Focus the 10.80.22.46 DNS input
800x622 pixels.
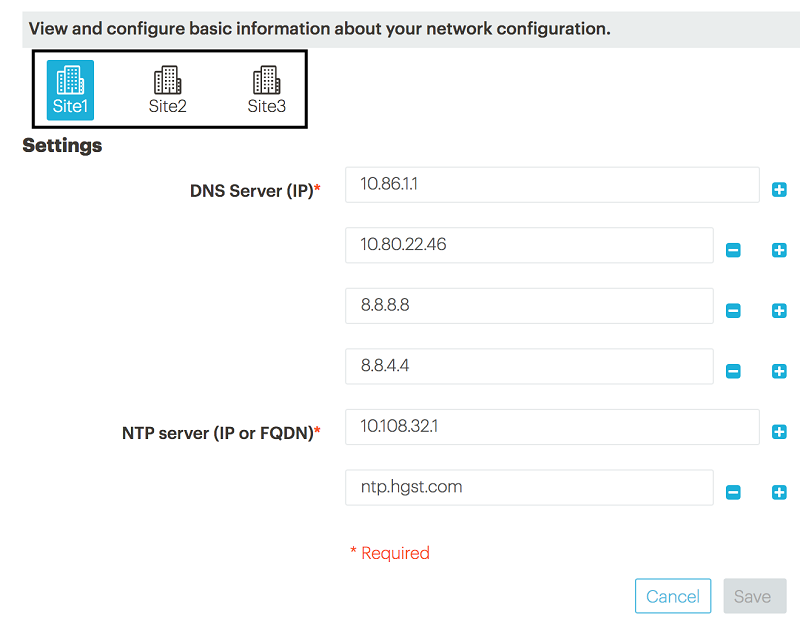(529, 245)
